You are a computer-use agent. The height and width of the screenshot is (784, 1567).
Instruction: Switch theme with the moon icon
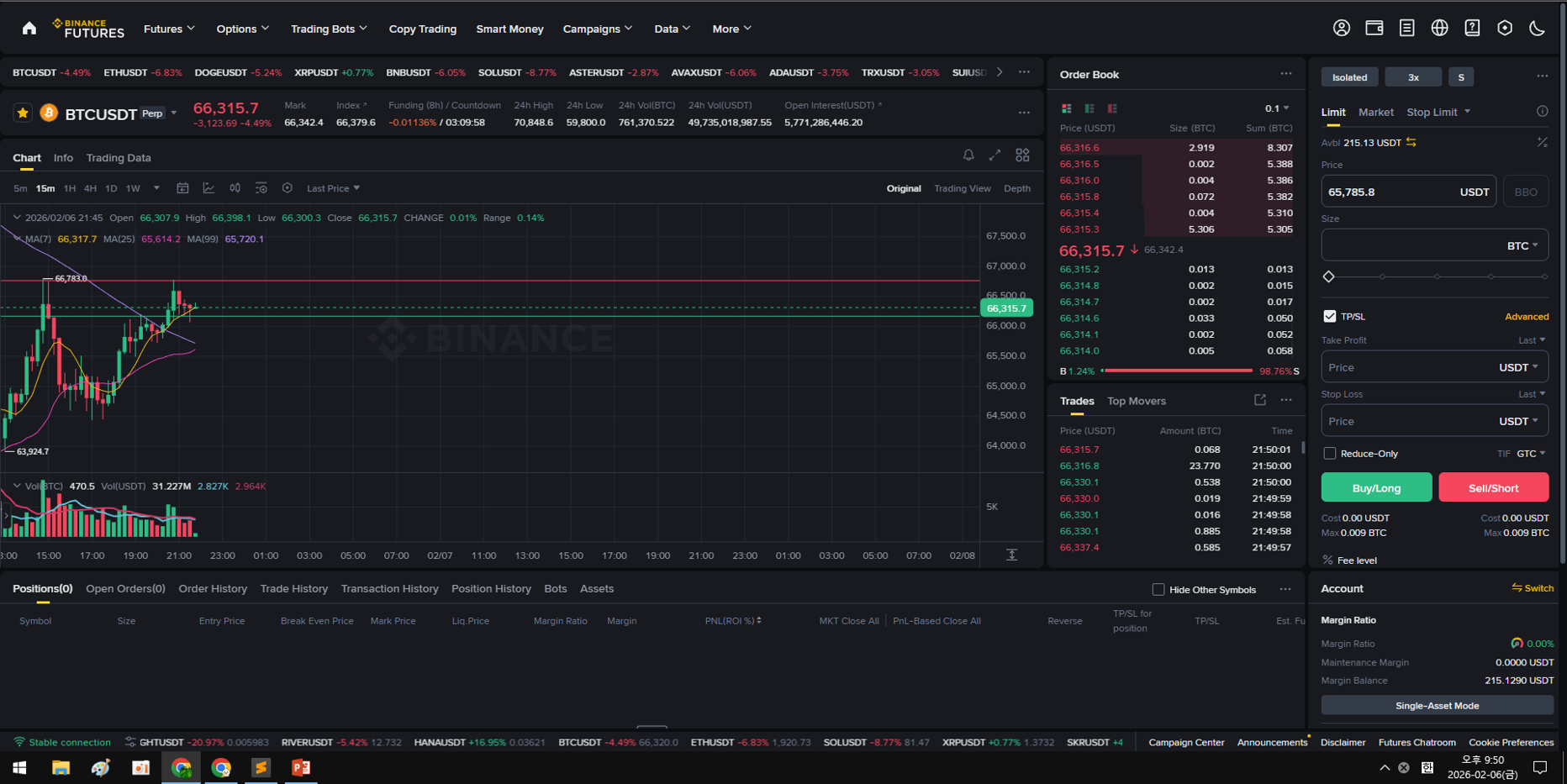[1537, 28]
